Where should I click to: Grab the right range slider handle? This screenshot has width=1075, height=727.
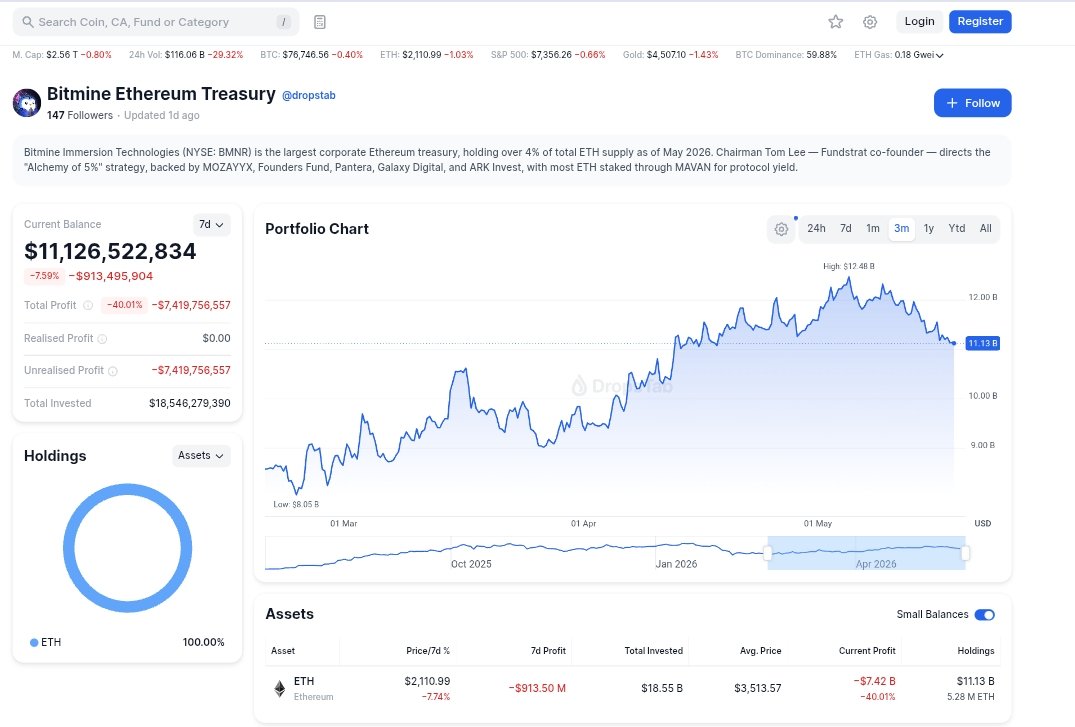[965, 553]
